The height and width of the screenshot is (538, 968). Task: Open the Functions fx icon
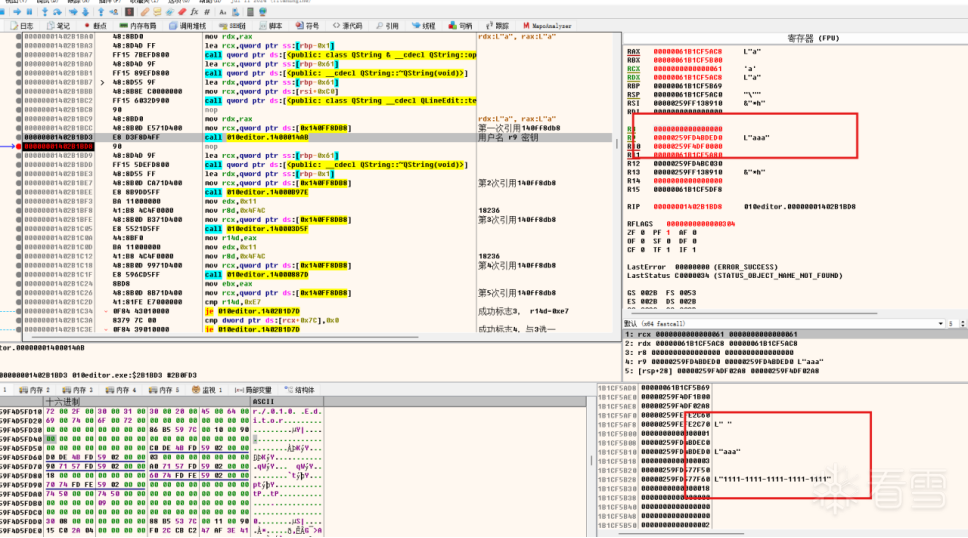click(194, 12)
